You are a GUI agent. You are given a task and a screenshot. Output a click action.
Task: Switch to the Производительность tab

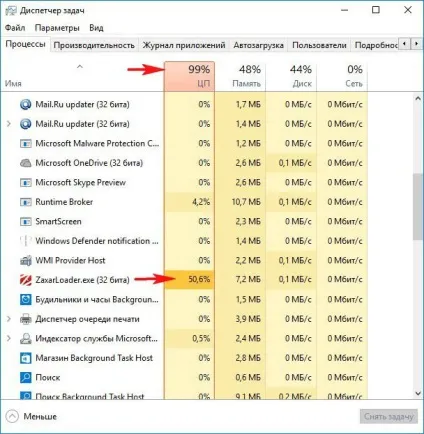pyautogui.click(x=94, y=45)
